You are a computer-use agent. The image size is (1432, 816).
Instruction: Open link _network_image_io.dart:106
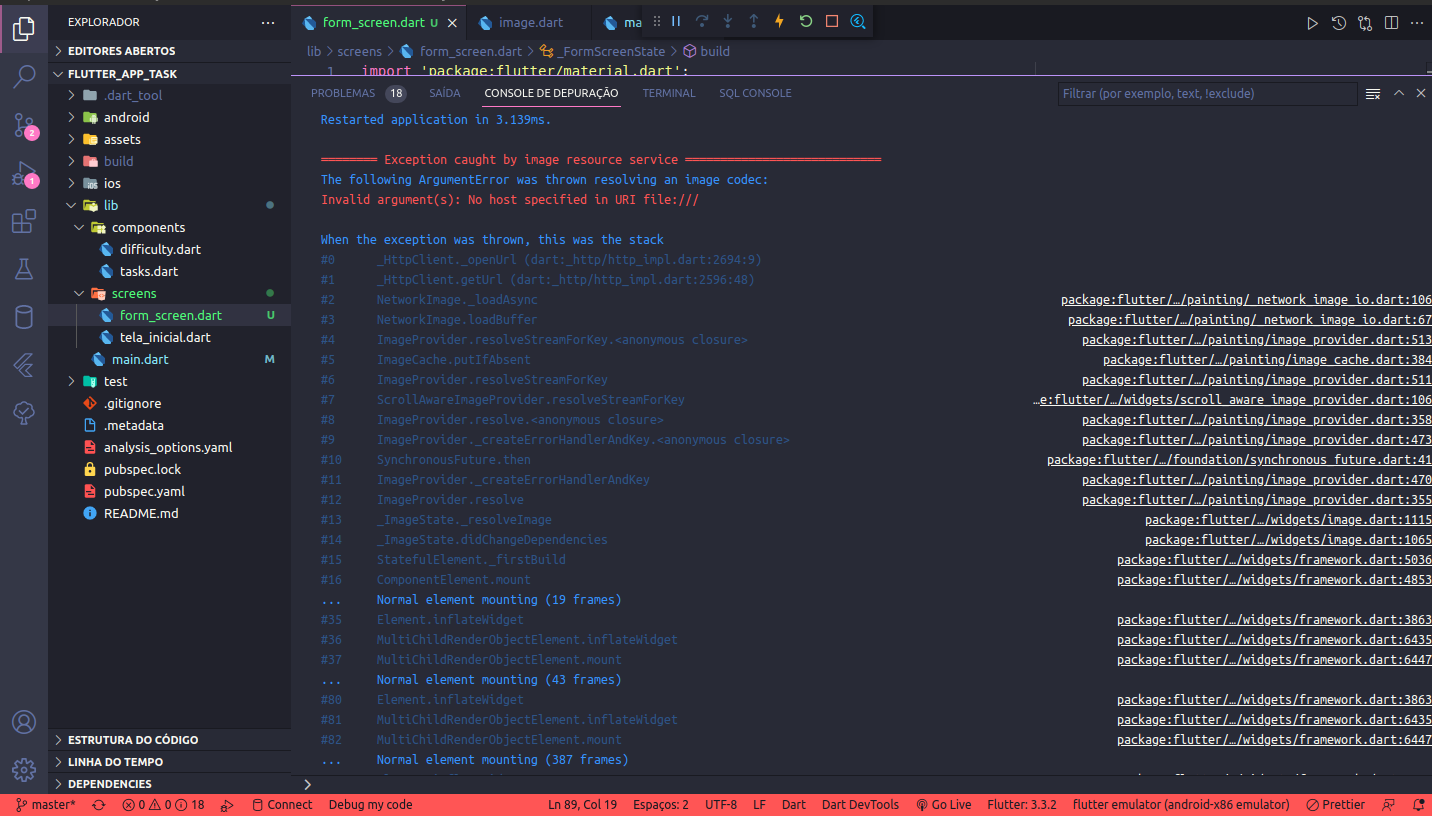[x=1246, y=300]
